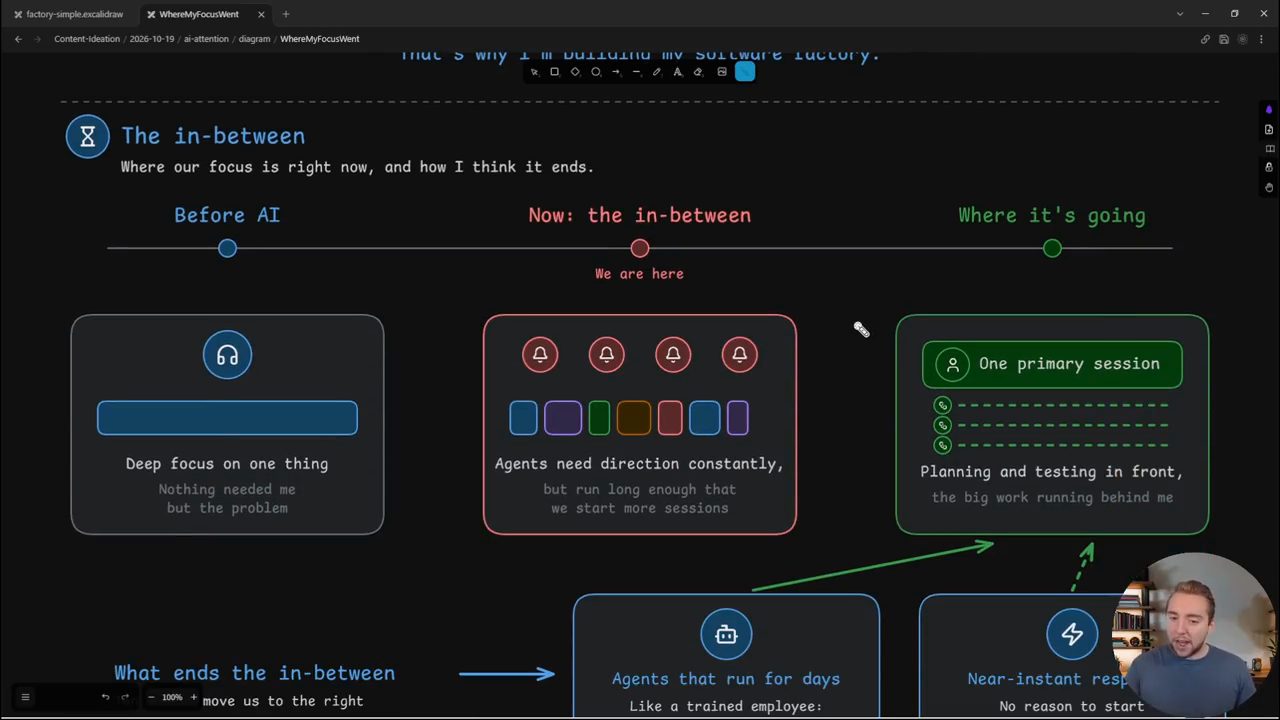Navigate back with the left arrow
This screenshot has width=1280, height=720.
tap(18, 39)
